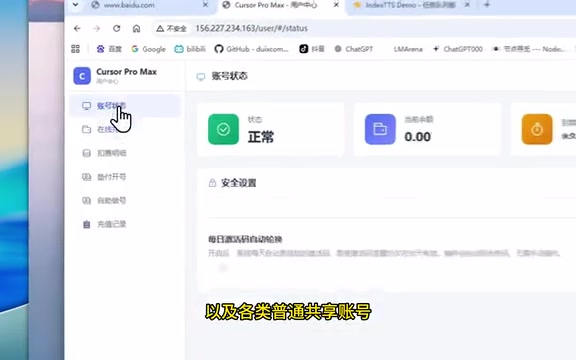Open the Google bookmark
This screenshot has width=576, height=360.
click(x=148, y=49)
